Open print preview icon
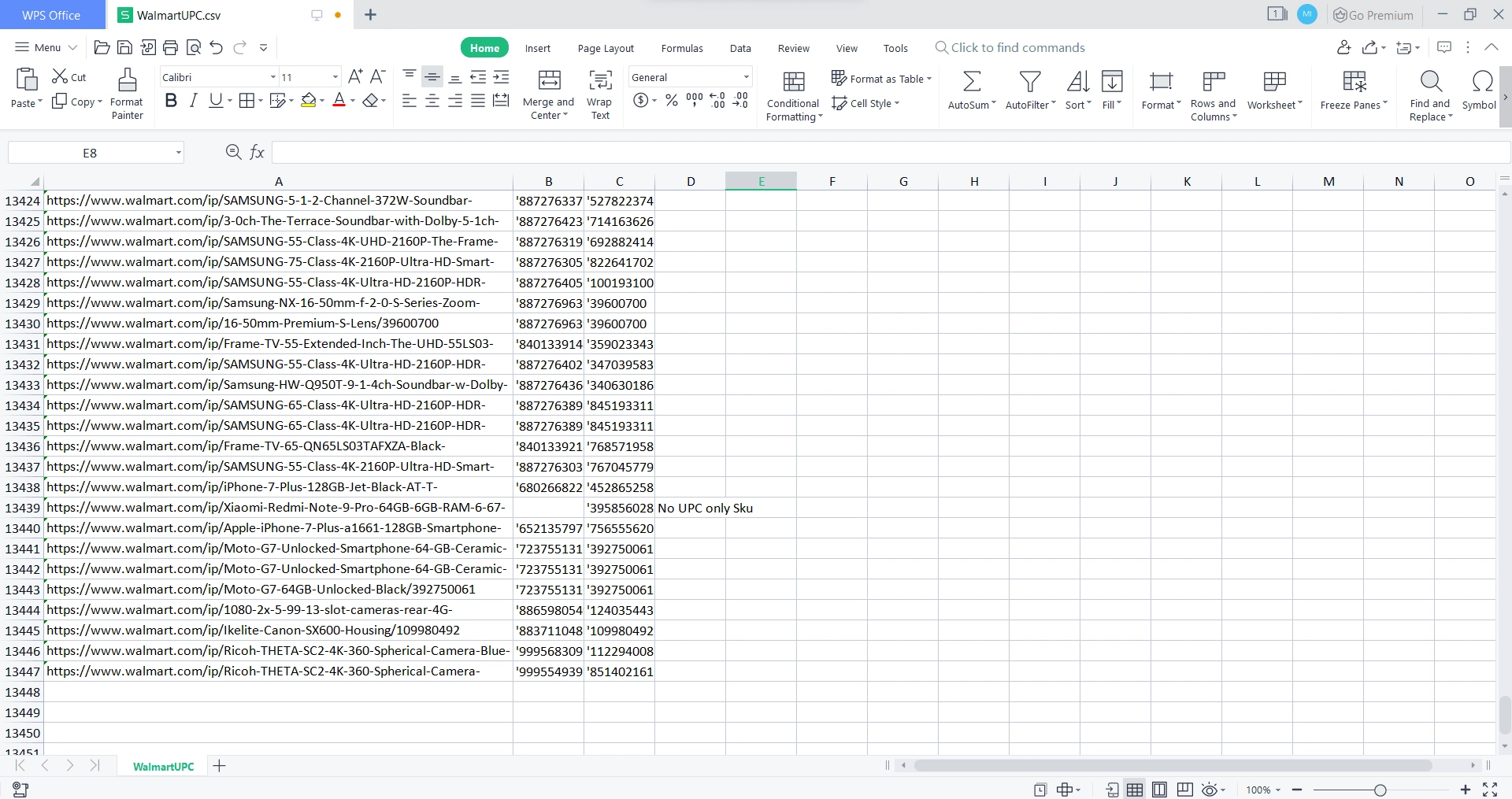The width and height of the screenshot is (1512, 799). point(194,48)
